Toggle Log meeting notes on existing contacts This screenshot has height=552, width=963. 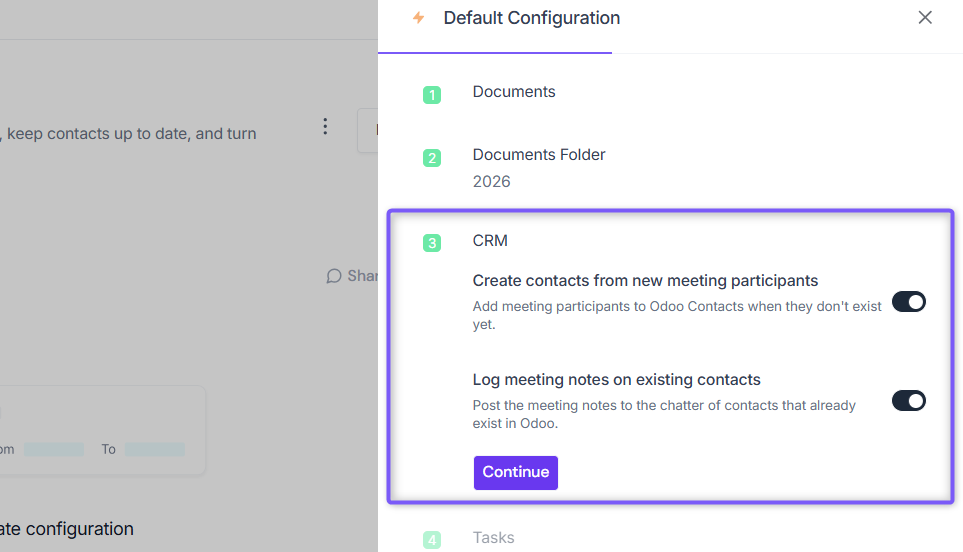[x=908, y=401]
